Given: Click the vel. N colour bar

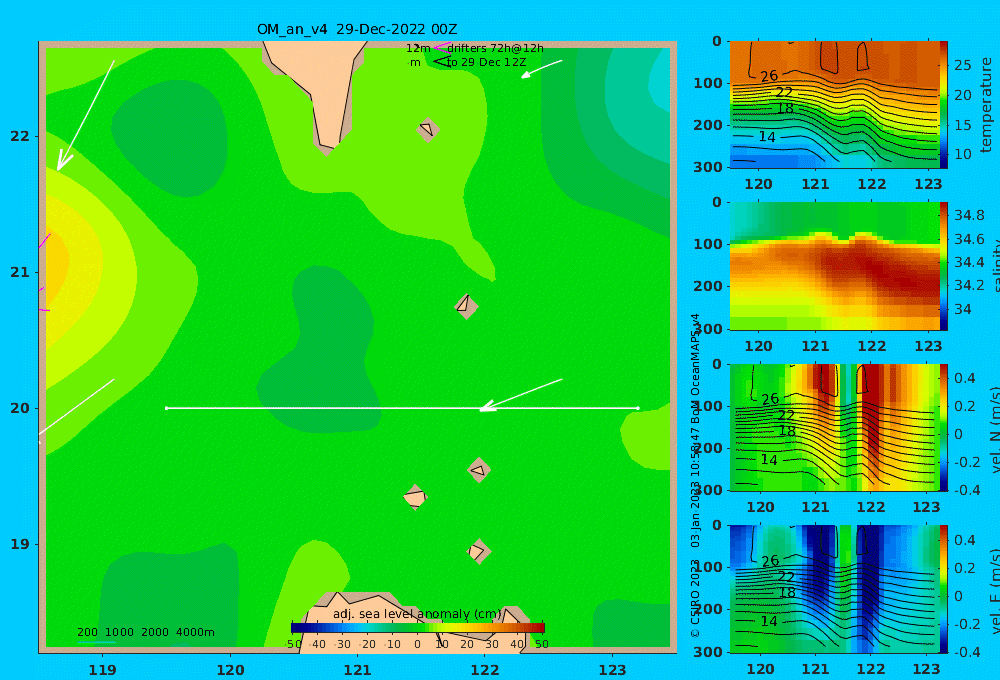Looking at the screenshot, I should coord(944,427).
